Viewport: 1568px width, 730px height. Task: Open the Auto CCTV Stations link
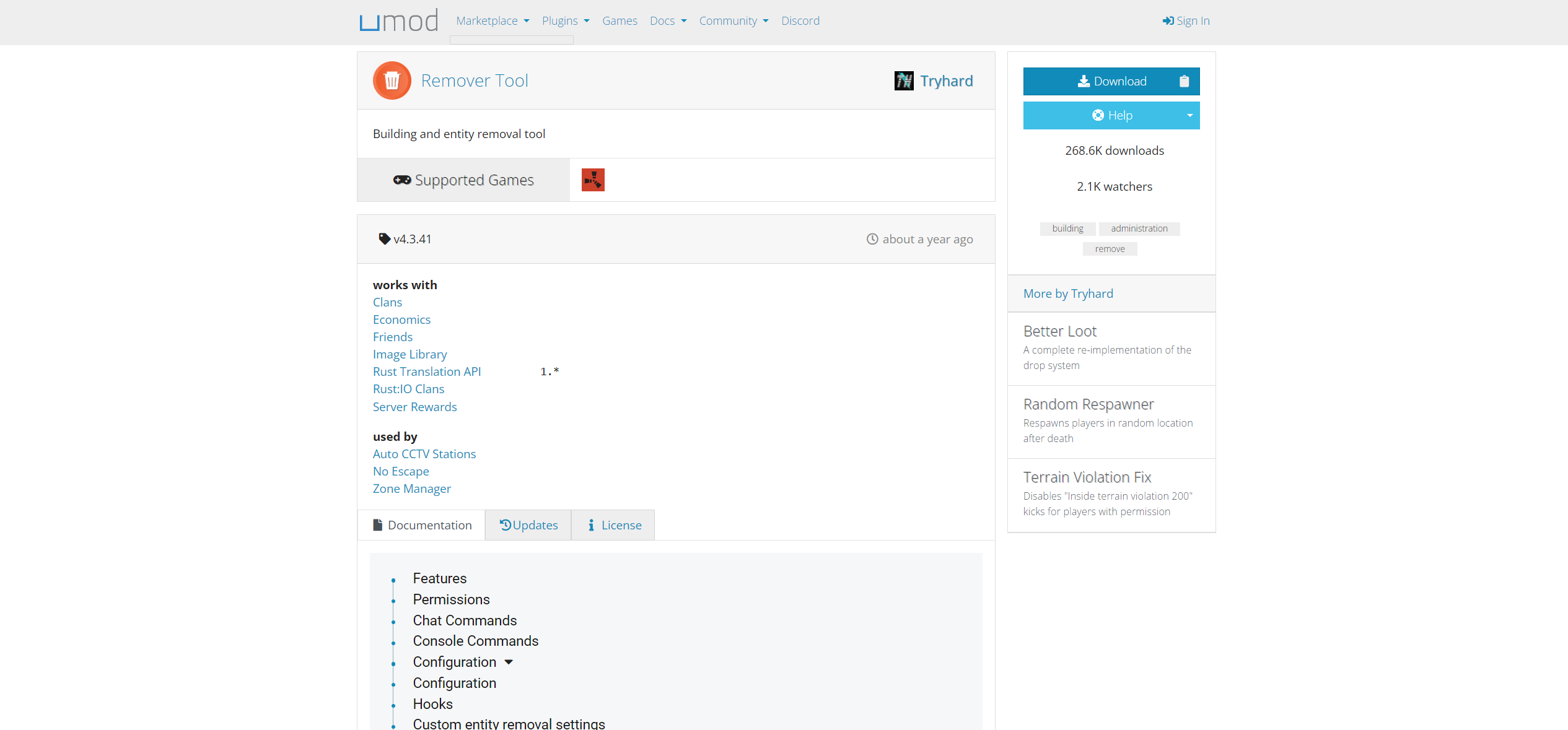pos(424,454)
